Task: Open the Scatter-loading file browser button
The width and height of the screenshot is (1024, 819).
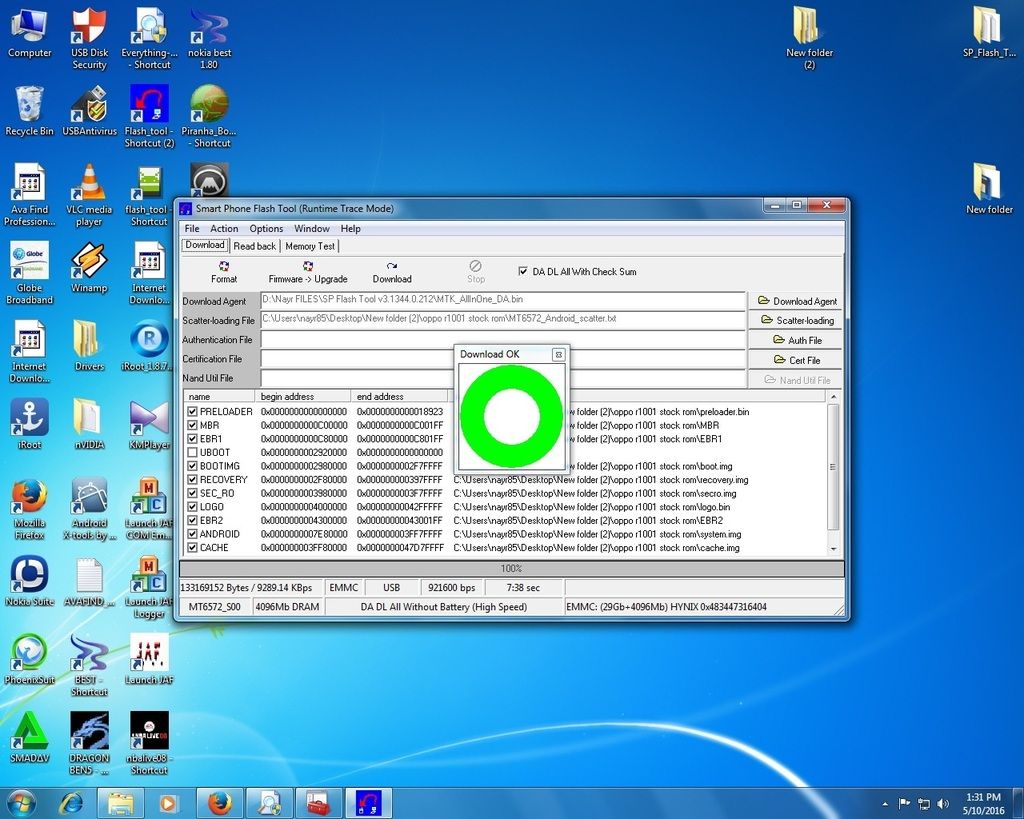Action: tap(796, 320)
